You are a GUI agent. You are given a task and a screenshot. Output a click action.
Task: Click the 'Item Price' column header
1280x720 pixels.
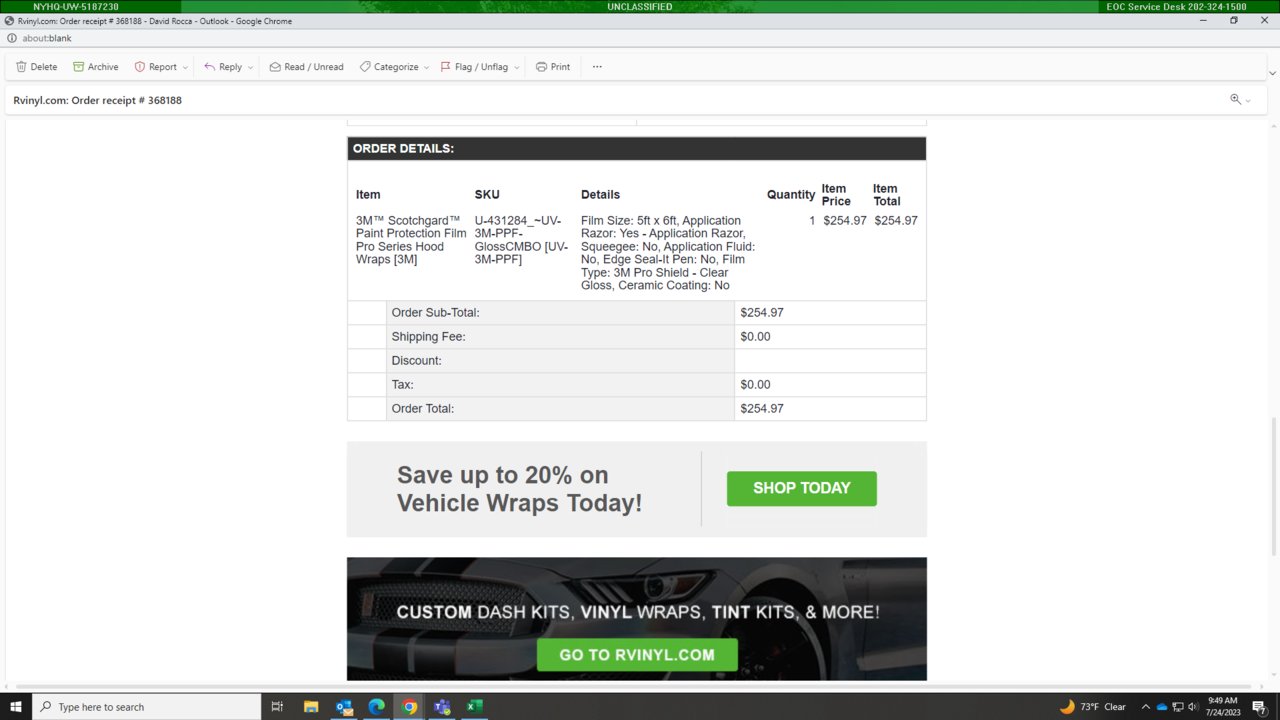[x=836, y=195]
